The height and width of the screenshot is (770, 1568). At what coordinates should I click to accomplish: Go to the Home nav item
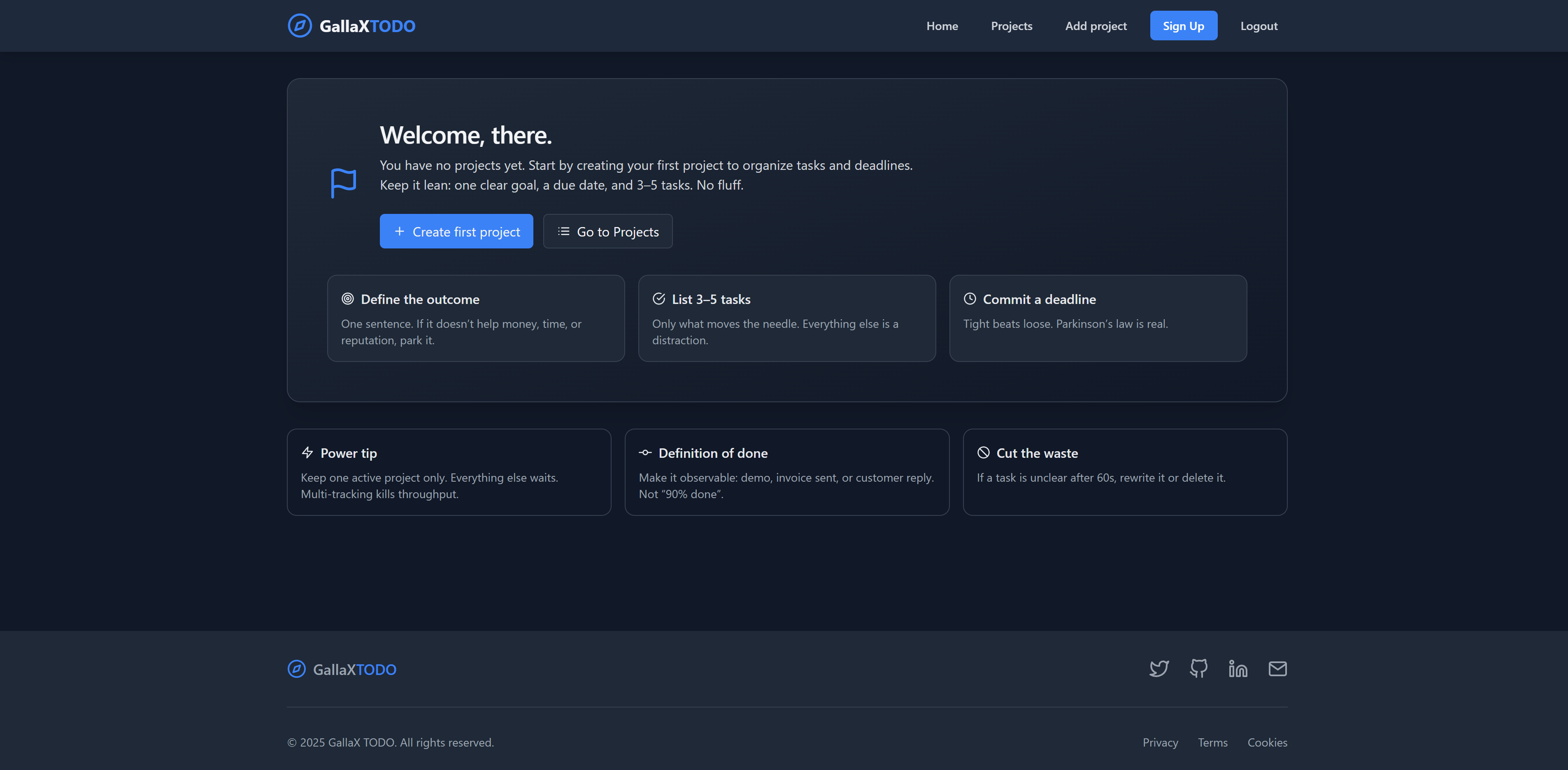tap(942, 26)
